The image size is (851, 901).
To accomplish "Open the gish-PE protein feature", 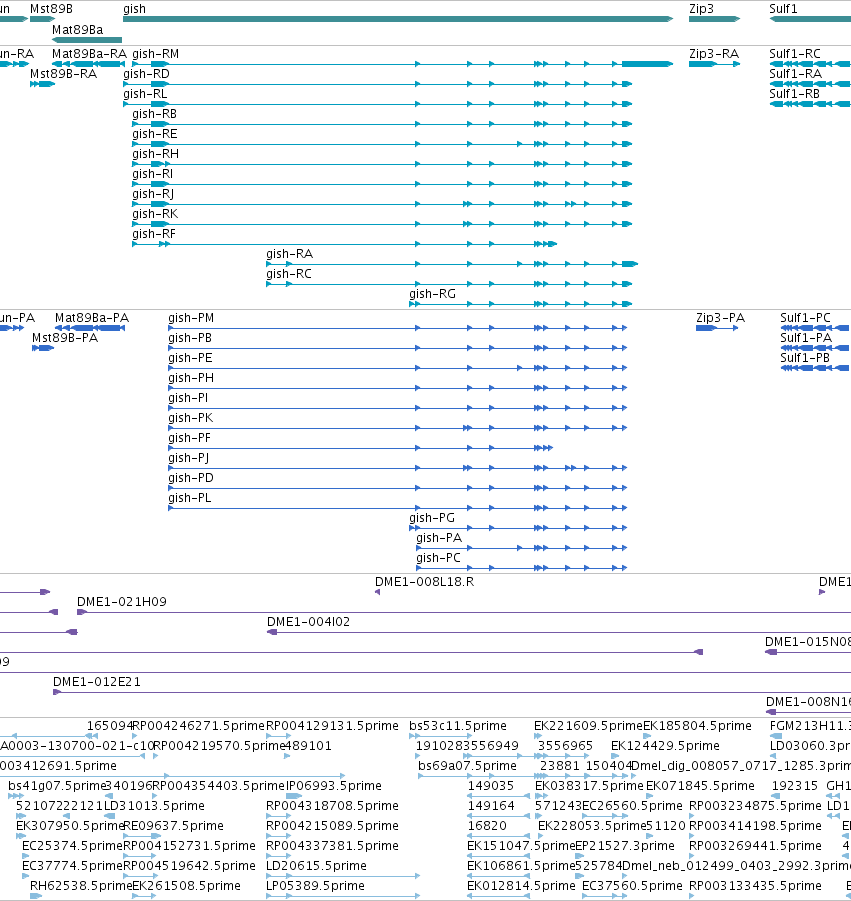I will click(x=398, y=368).
